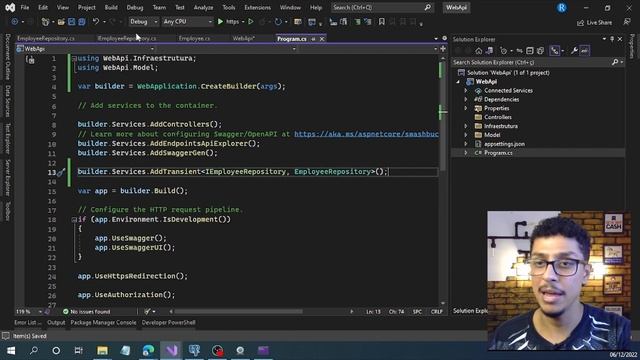The image size is (640, 360).
Task: Click the New Project toolbar icon
Action: point(45,22)
